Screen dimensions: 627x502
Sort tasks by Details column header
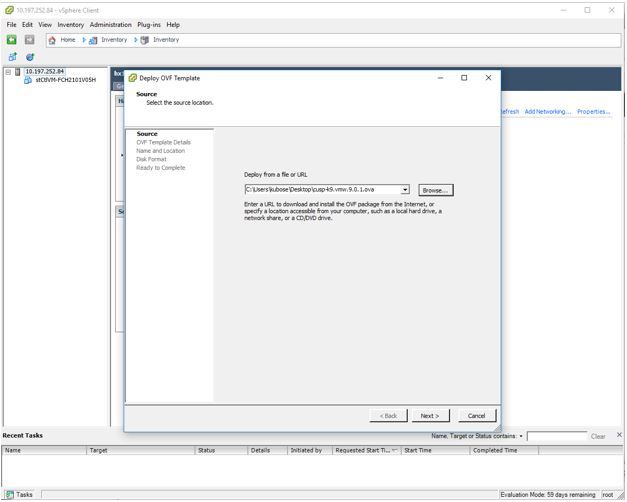(x=268, y=451)
